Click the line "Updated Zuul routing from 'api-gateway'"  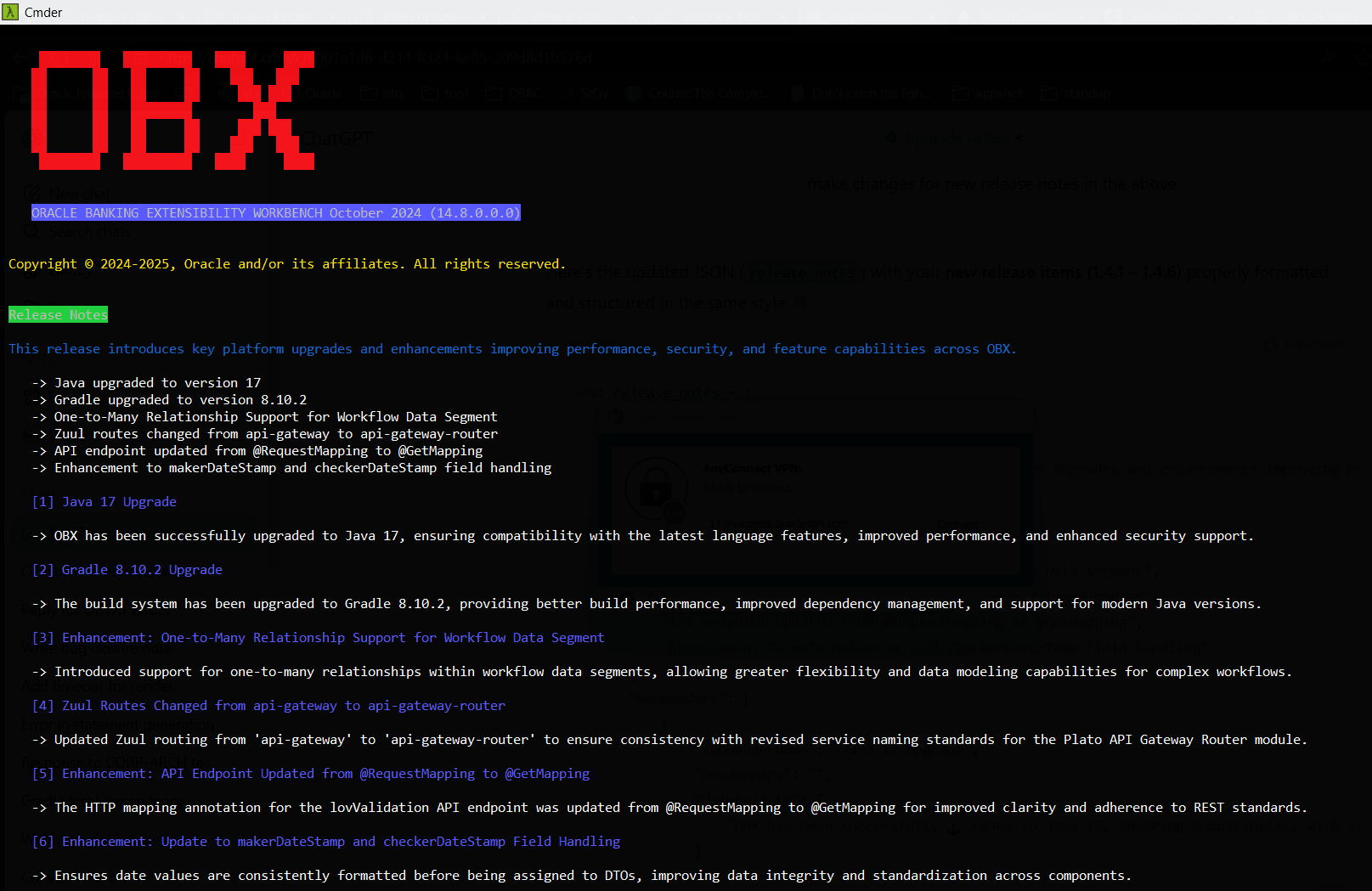coord(669,740)
